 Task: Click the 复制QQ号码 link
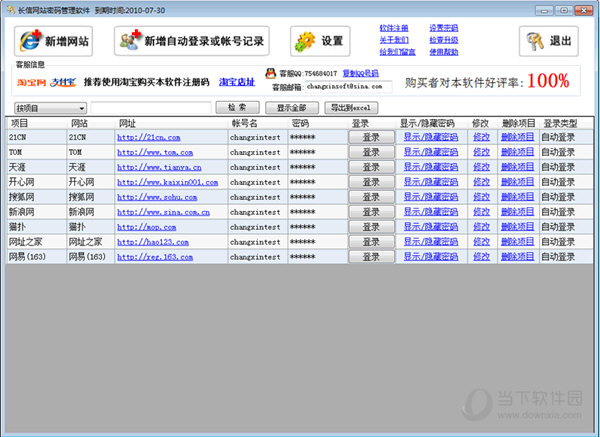click(360, 73)
